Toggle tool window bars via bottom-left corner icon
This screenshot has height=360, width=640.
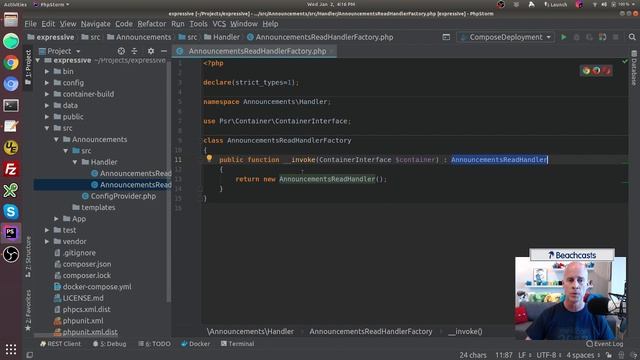coord(30,355)
